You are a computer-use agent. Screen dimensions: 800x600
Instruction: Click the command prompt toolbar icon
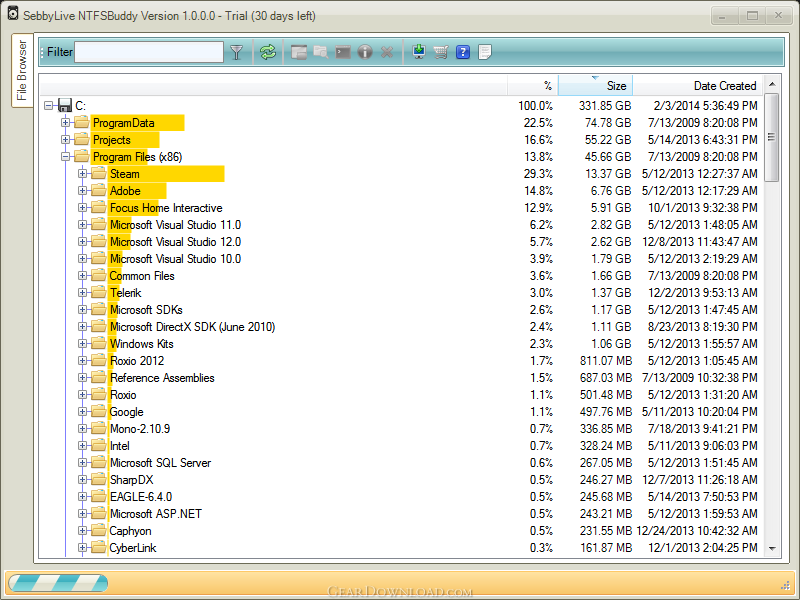click(343, 52)
